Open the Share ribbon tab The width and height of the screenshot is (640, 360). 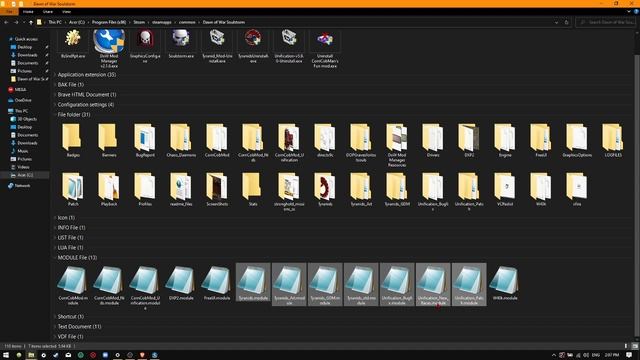point(48,12)
